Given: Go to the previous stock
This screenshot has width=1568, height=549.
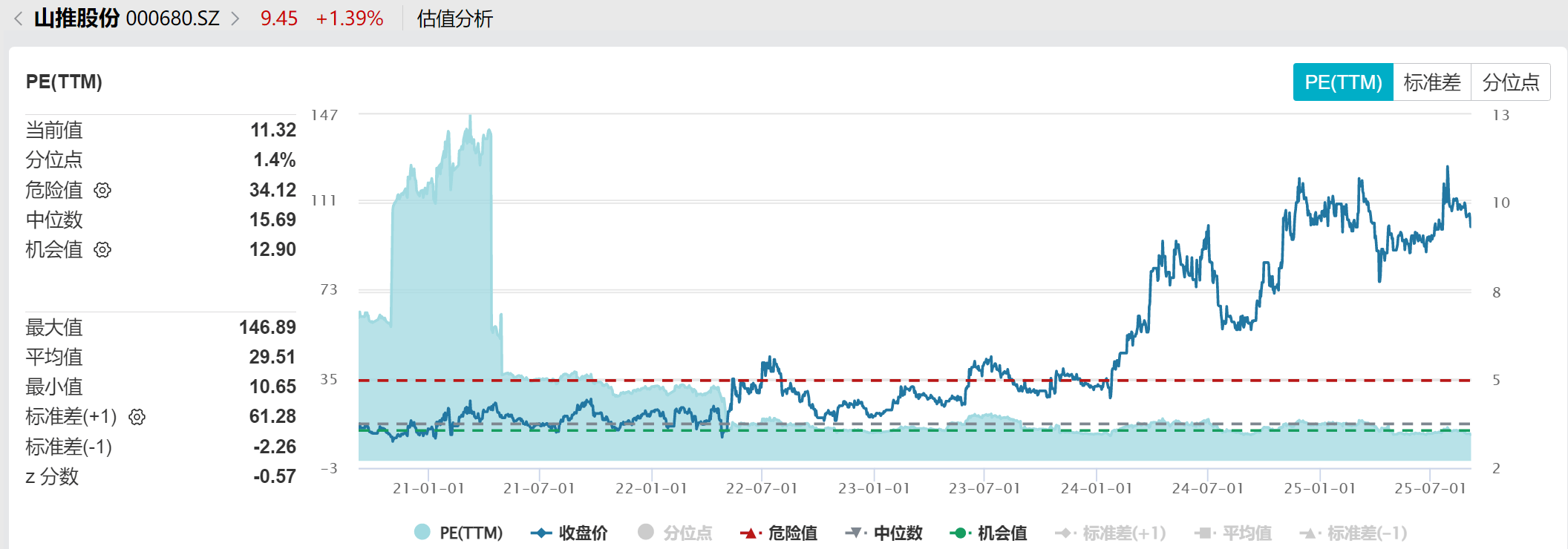Looking at the screenshot, I should point(18,19).
